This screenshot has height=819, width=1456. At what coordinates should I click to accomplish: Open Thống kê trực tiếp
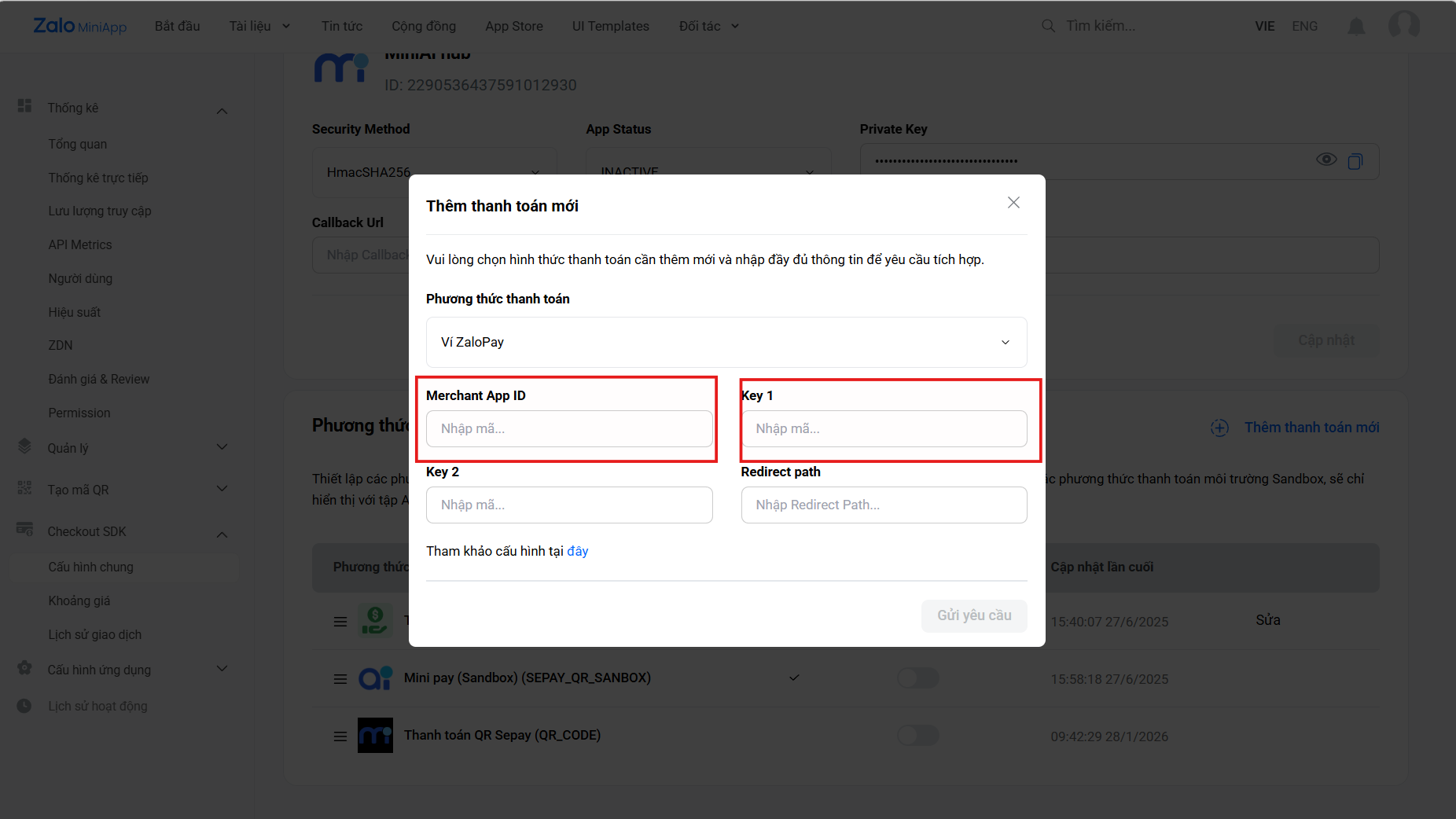pyautogui.click(x=98, y=178)
